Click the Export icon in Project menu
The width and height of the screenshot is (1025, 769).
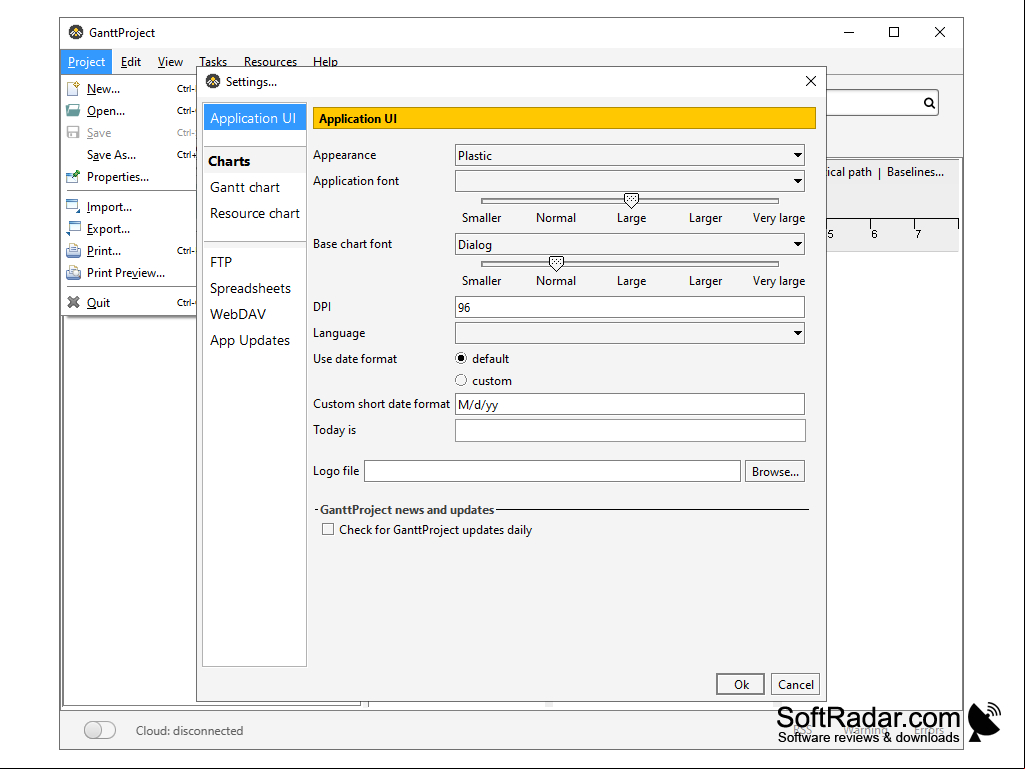tap(73, 228)
